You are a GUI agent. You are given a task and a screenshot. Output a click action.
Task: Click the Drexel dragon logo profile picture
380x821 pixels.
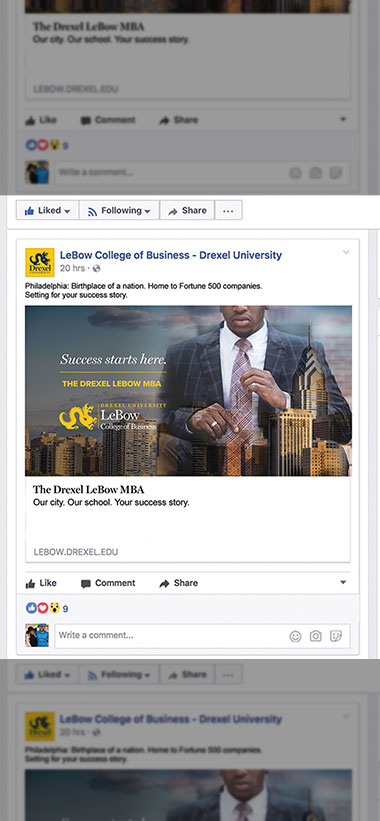[x=40, y=262]
